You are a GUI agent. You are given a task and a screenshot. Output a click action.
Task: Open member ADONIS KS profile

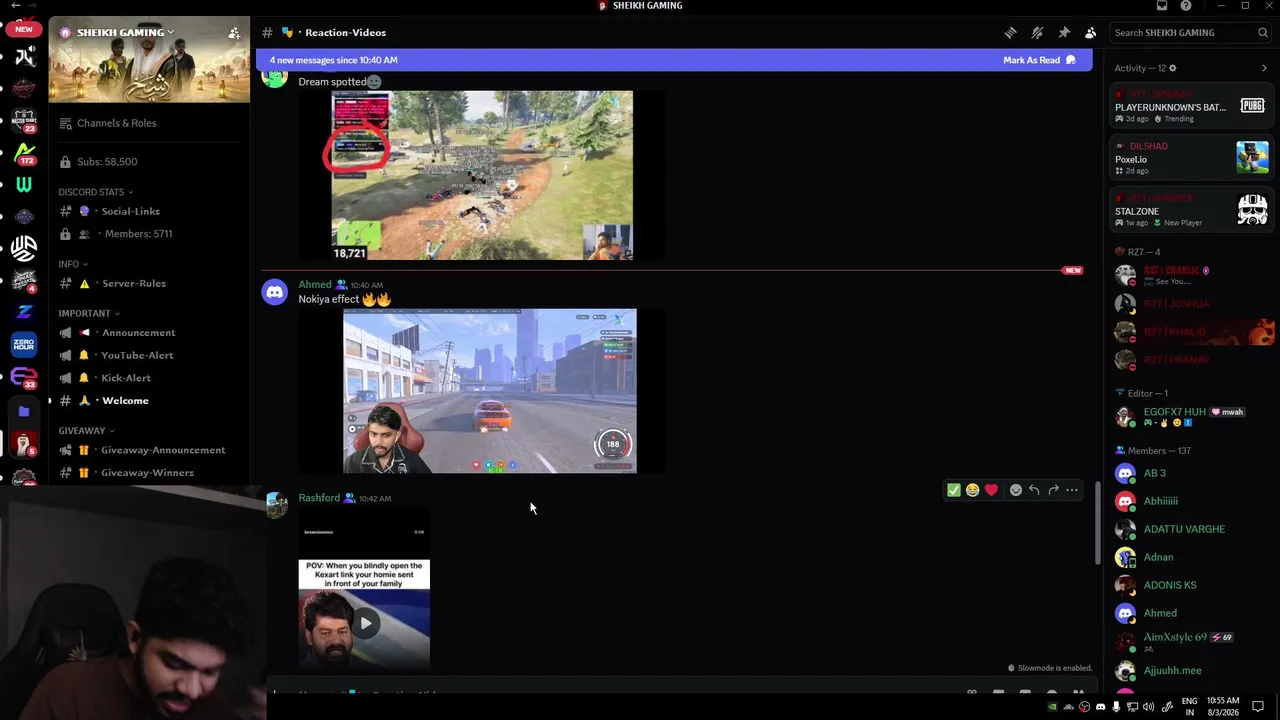tap(1191, 585)
